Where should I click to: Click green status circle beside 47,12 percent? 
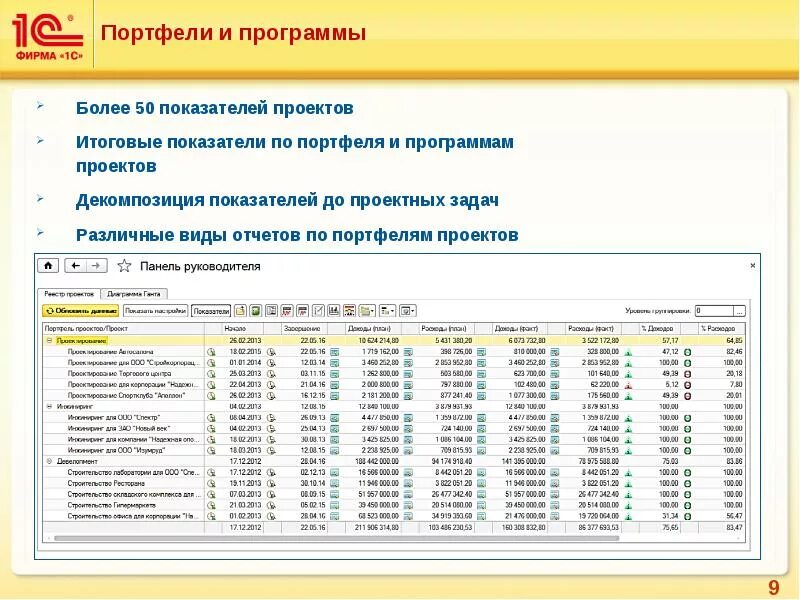[688, 352]
